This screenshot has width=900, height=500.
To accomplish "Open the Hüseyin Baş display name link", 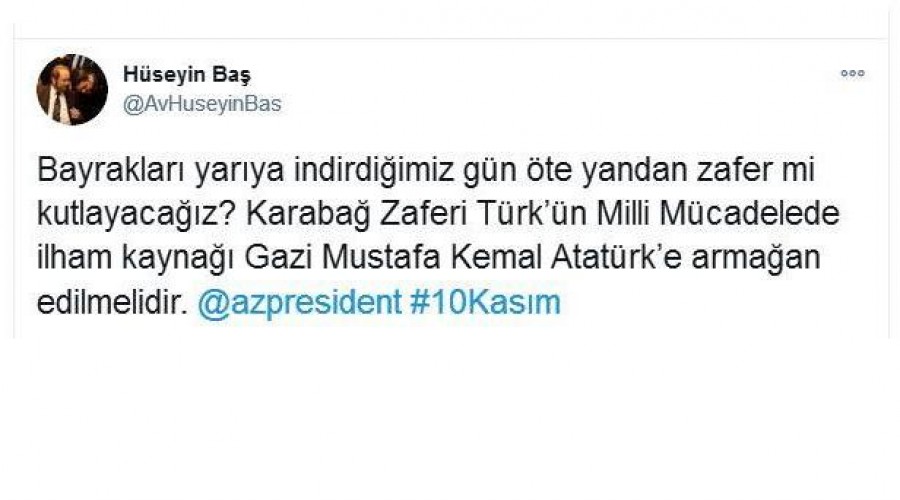I will point(187,74).
